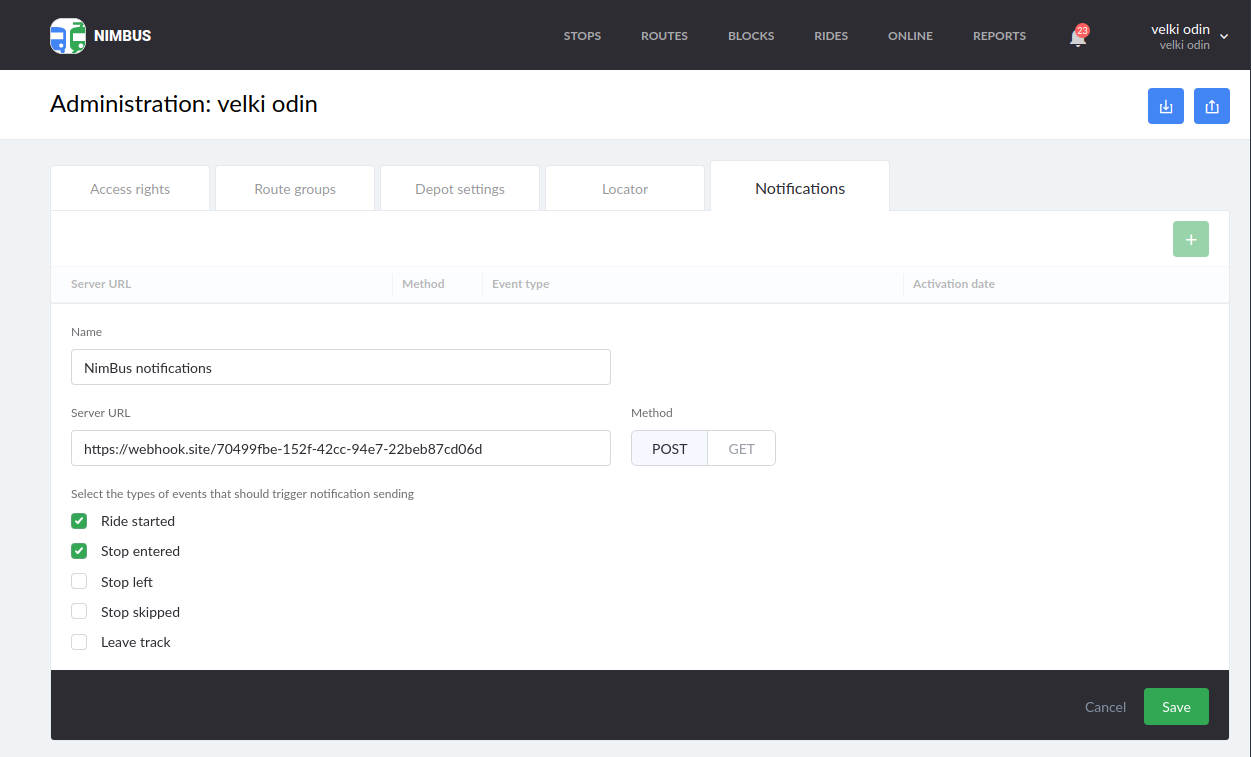Click the green plus to add a notification
Viewport: 1251px width, 757px height.
click(x=1190, y=239)
